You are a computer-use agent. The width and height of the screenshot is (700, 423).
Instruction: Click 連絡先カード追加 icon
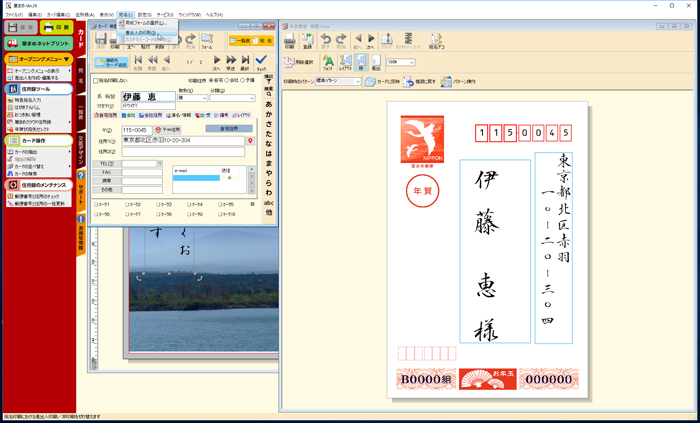click(x=111, y=62)
